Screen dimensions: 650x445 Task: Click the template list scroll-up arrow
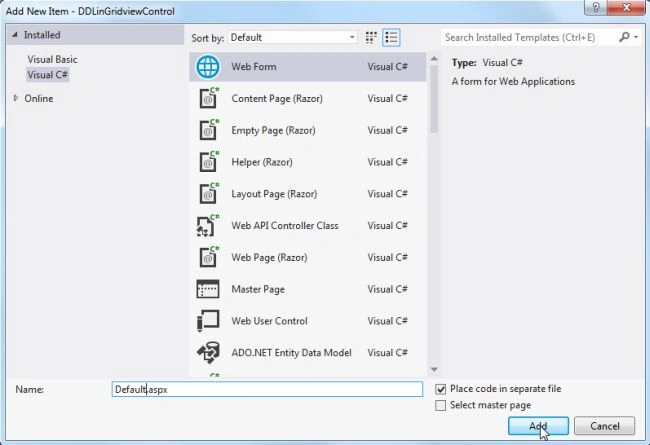[x=434, y=59]
